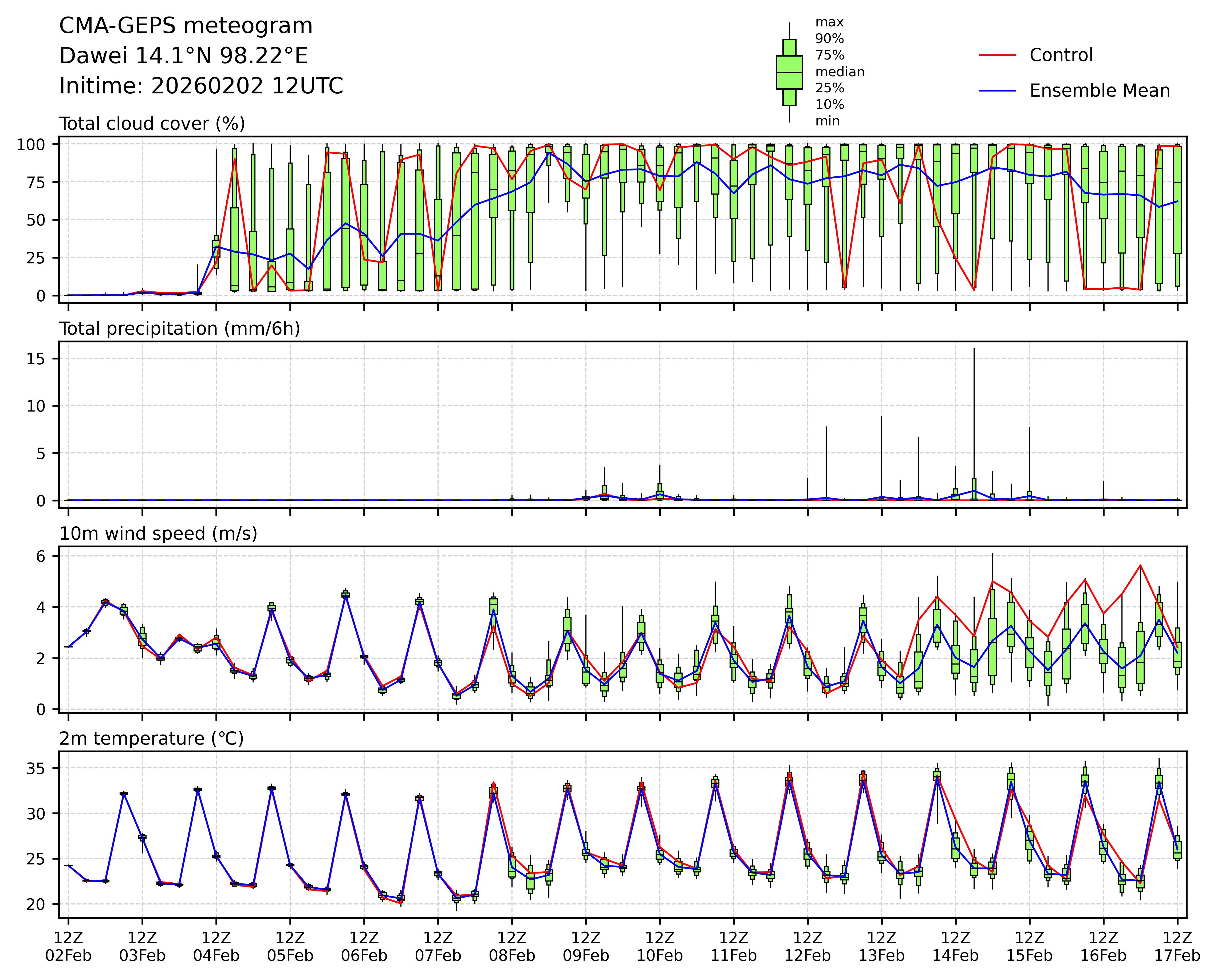Click the median label in legend
Image resolution: width=1217 pixels, height=980 pixels.
coord(839,72)
